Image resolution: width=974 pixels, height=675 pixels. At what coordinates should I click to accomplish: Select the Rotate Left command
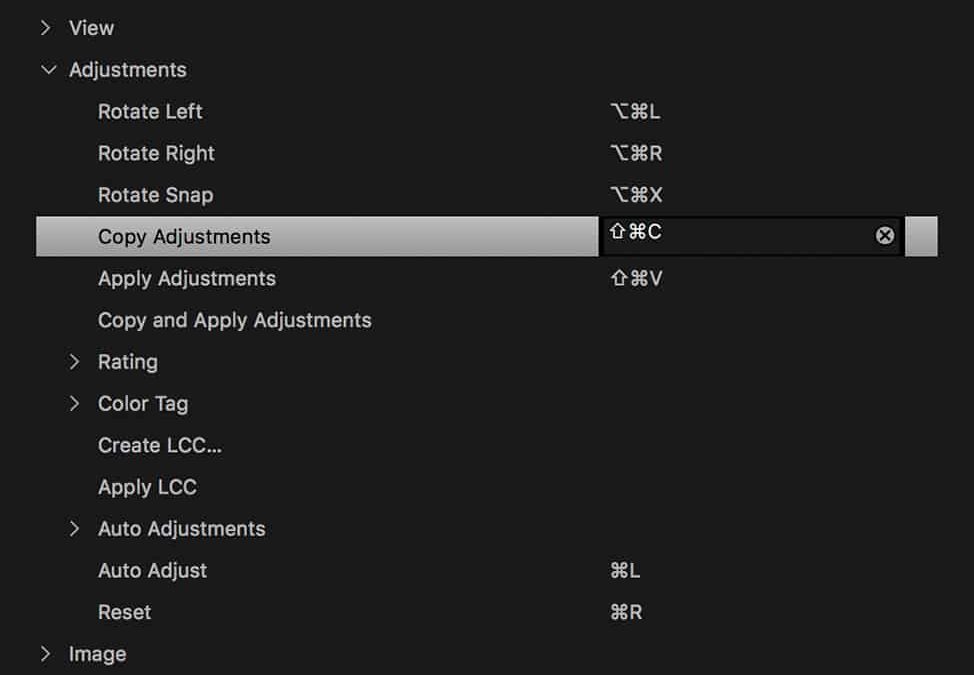(150, 112)
